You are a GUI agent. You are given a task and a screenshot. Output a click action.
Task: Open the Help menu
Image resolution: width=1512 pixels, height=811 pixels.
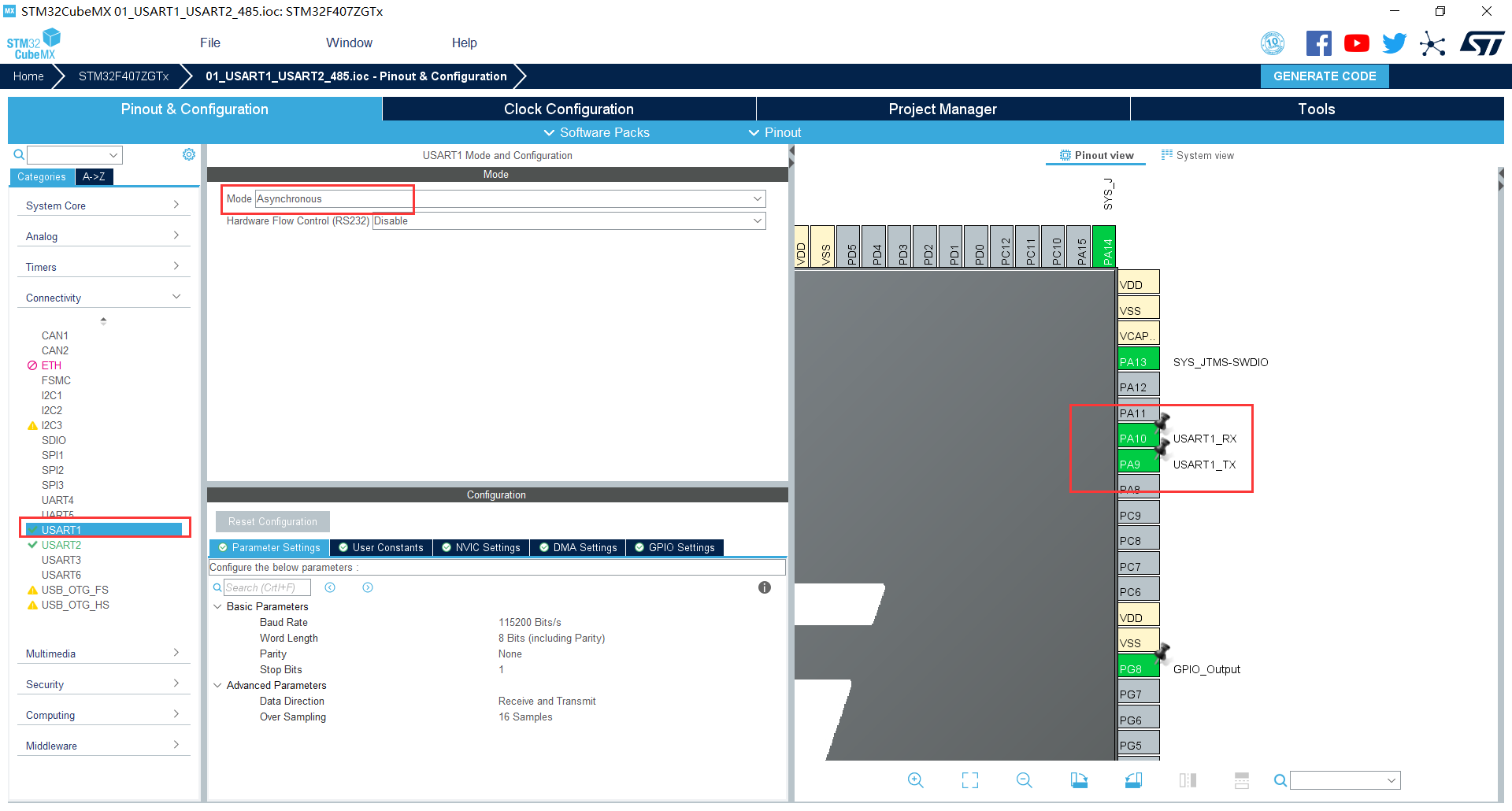pos(465,43)
